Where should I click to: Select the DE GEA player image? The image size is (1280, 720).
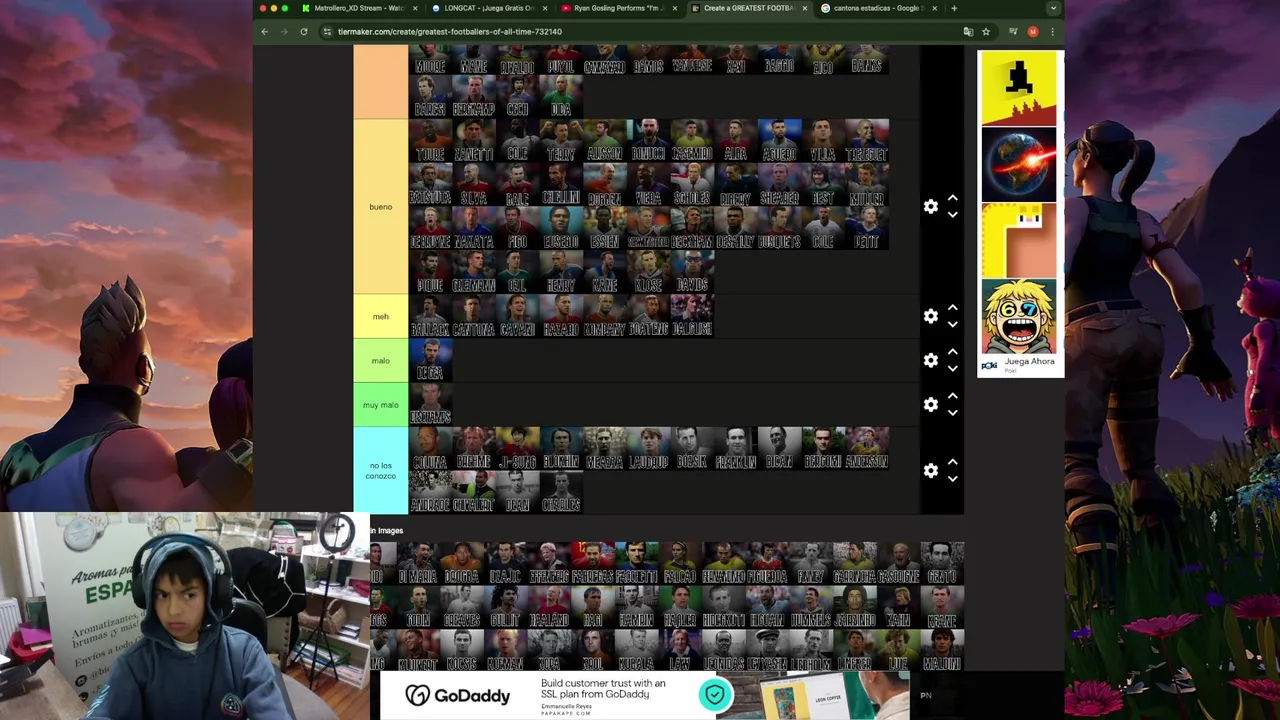coord(430,360)
